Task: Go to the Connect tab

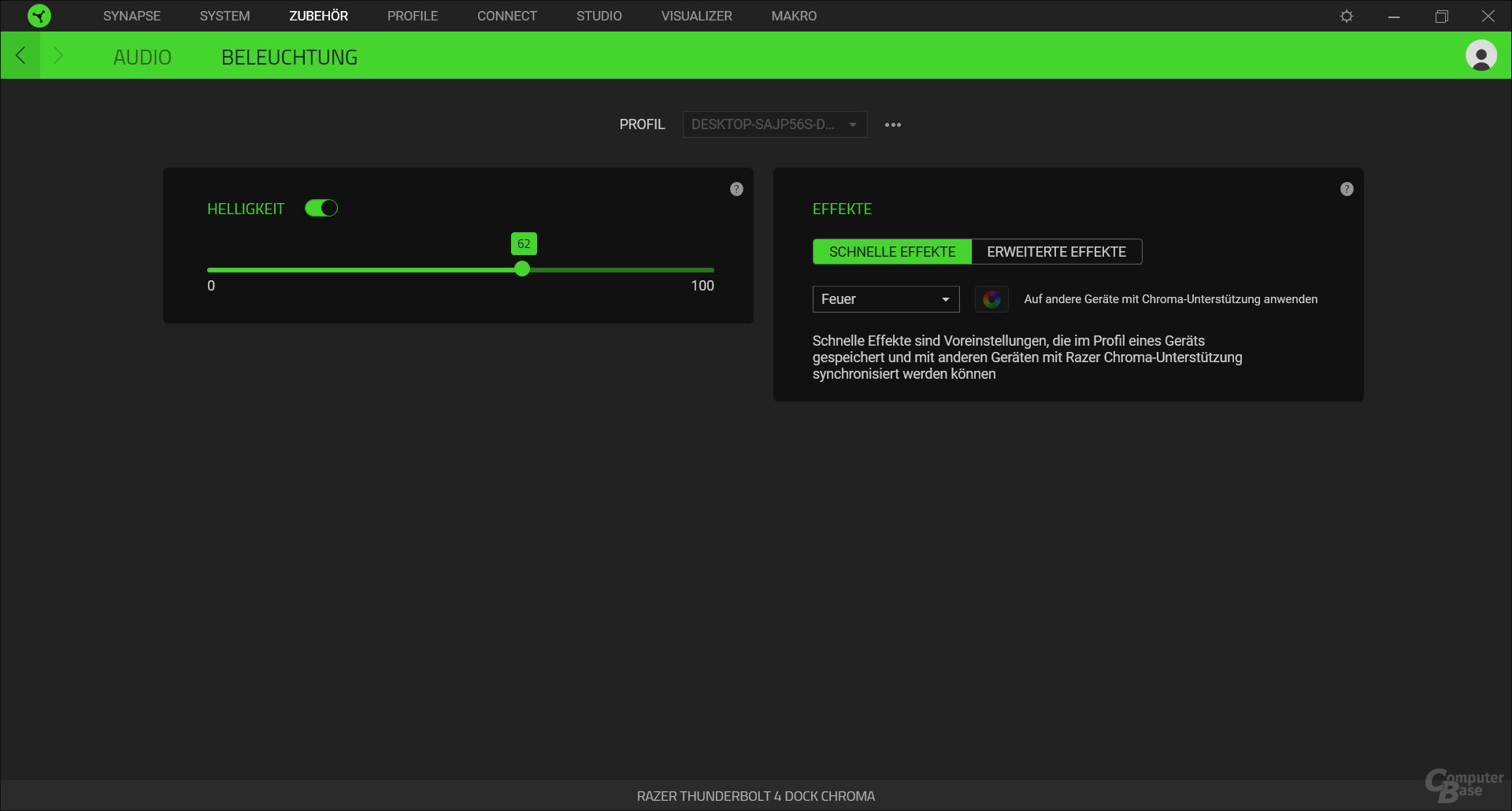Action: [507, 16]
